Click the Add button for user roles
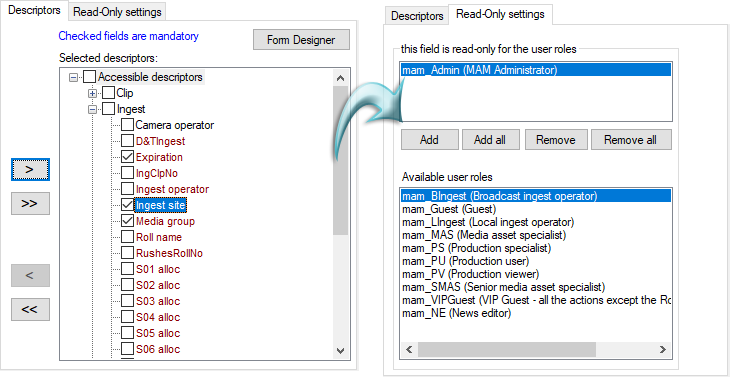This screenshot has width=731, height=377. 429,140
